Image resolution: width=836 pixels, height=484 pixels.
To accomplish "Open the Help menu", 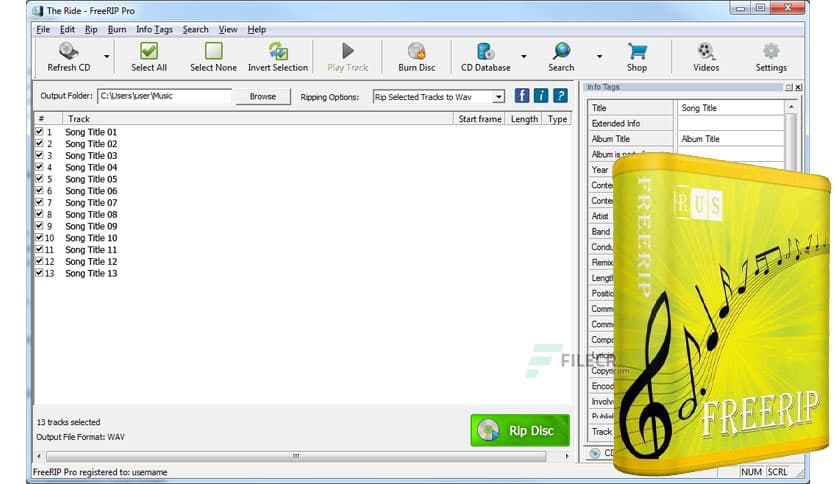I will [256, 29].
